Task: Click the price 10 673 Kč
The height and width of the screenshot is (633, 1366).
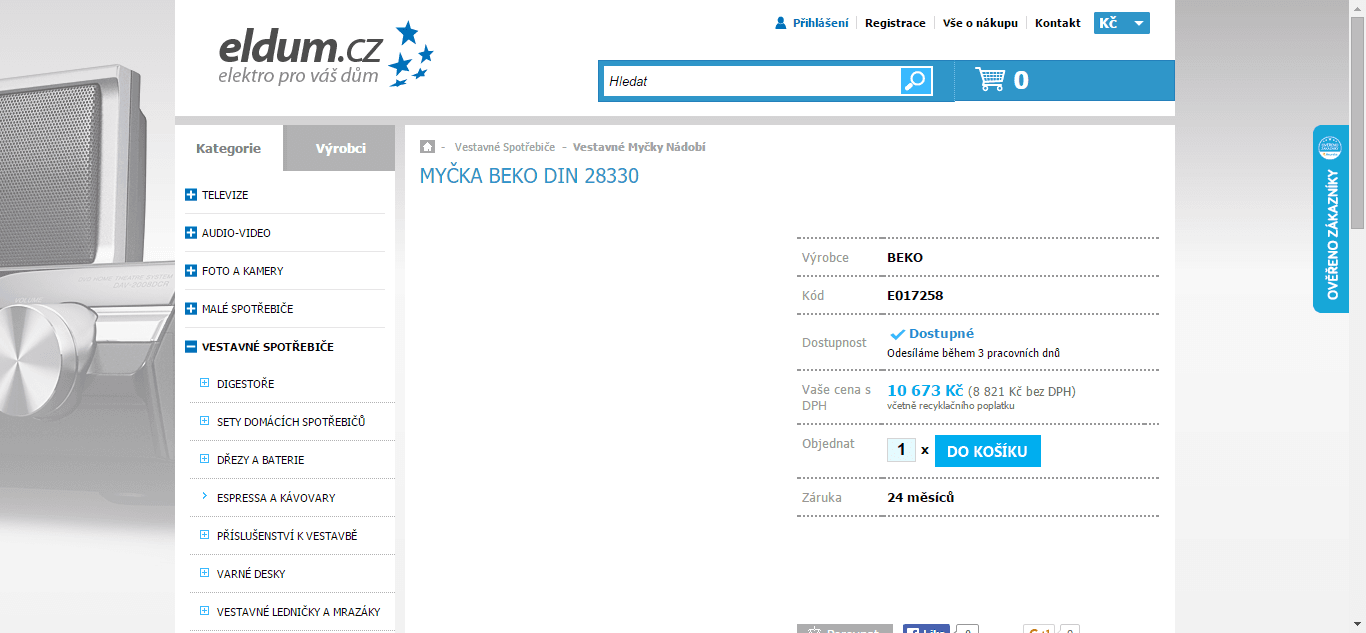Action: click(x=925, y=390)
